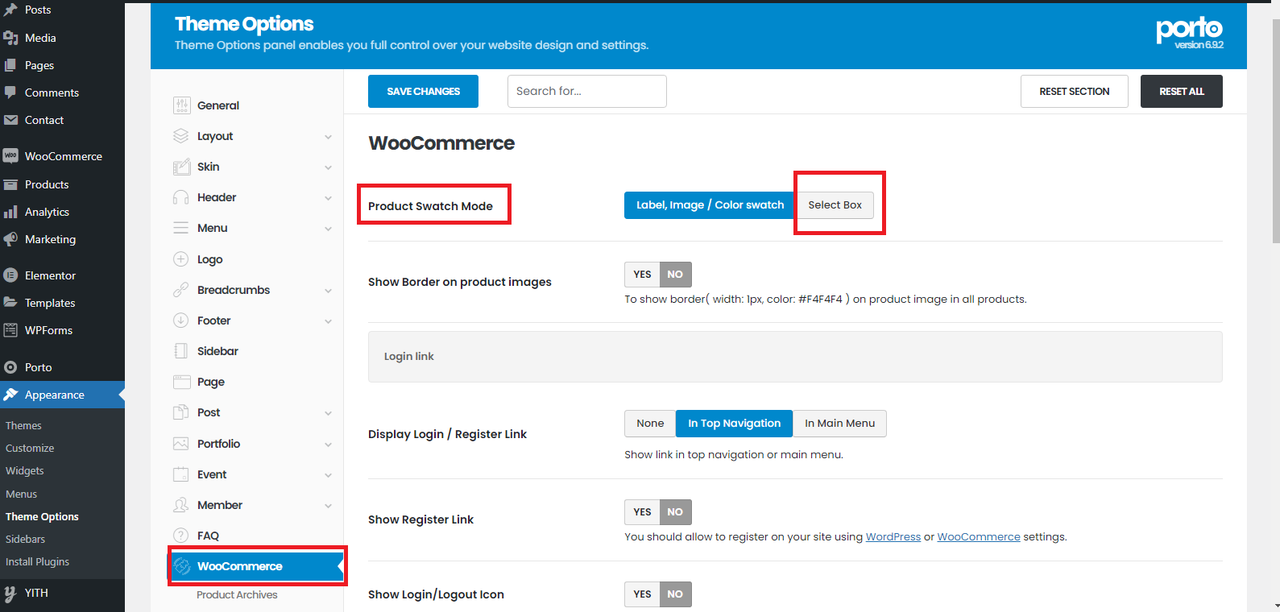Set Show Border on product images to NO
The image size is (1280, 612).
675,274
